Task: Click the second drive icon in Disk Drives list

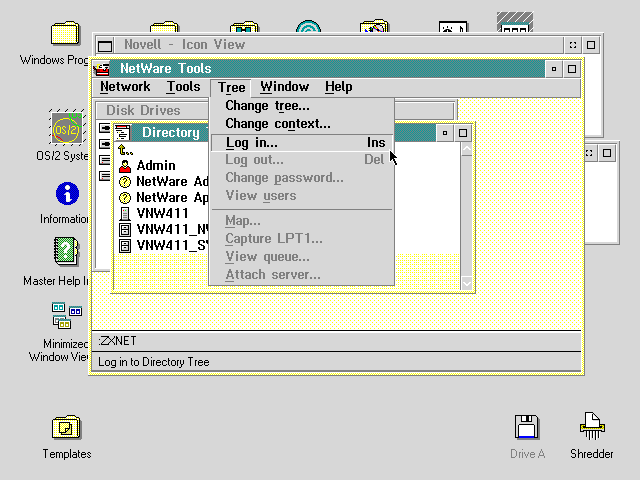Action: pyautogui.click(x=104, y=144)
